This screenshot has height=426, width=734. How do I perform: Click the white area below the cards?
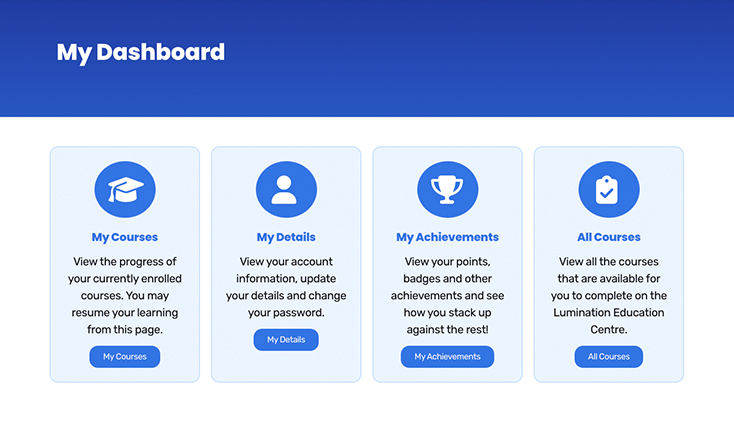tap(367, 405)
